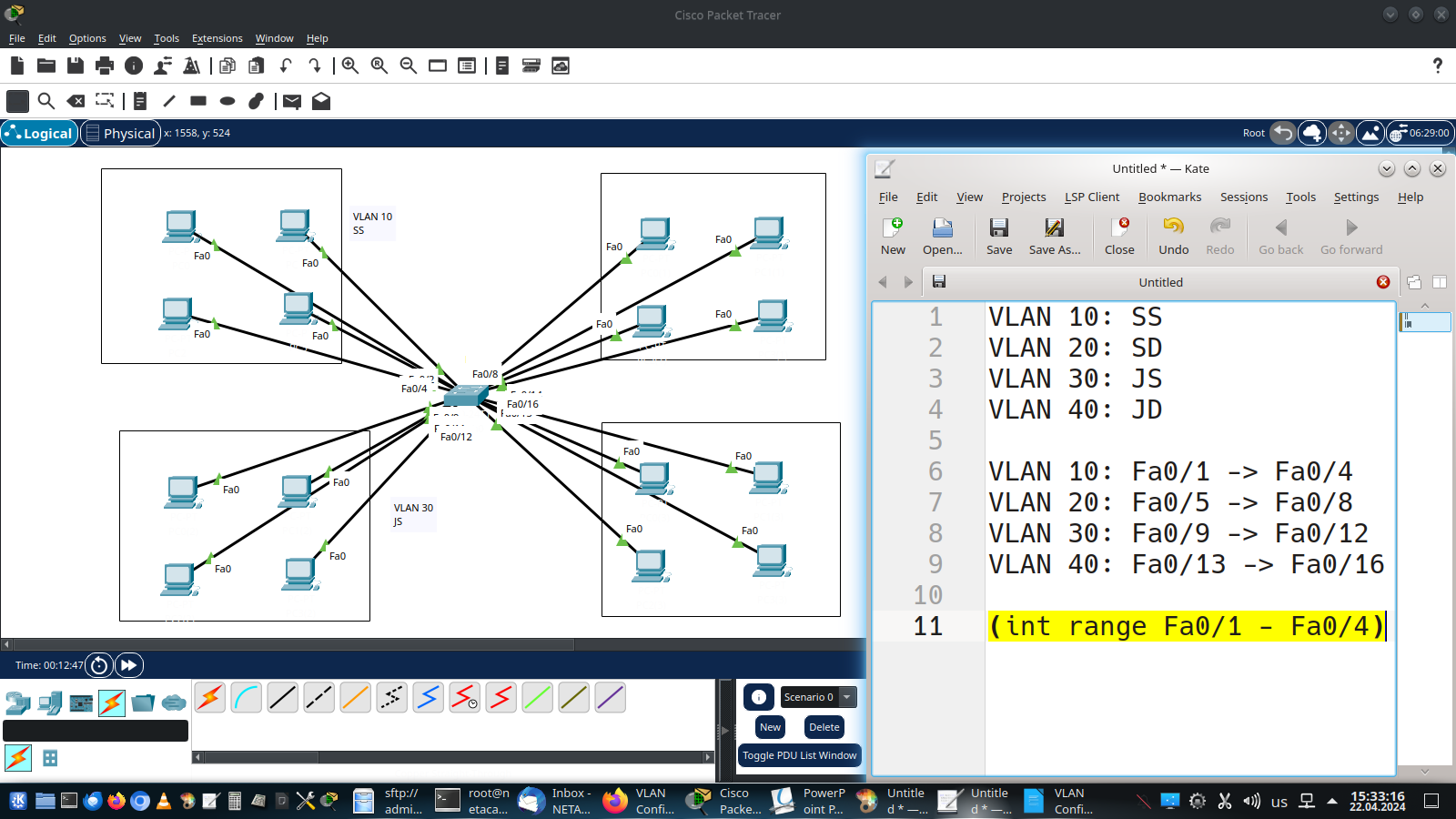Open Firefox from the taskbar launcher
1456x819 pixels.
coord(116,801)
